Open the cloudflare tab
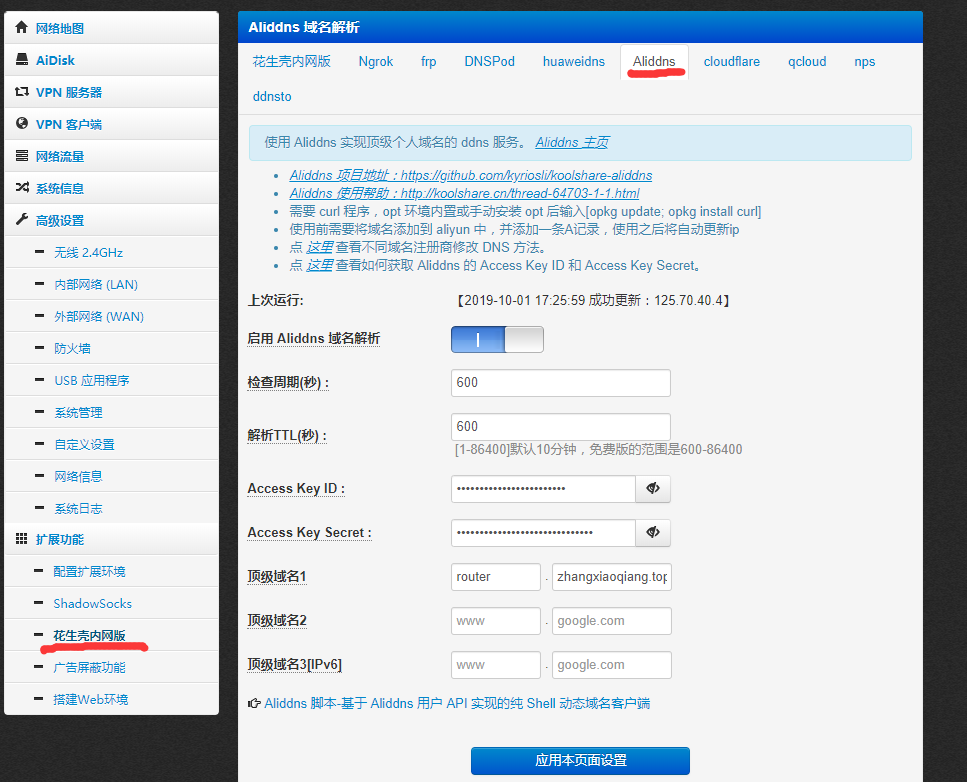 [731, 62]
